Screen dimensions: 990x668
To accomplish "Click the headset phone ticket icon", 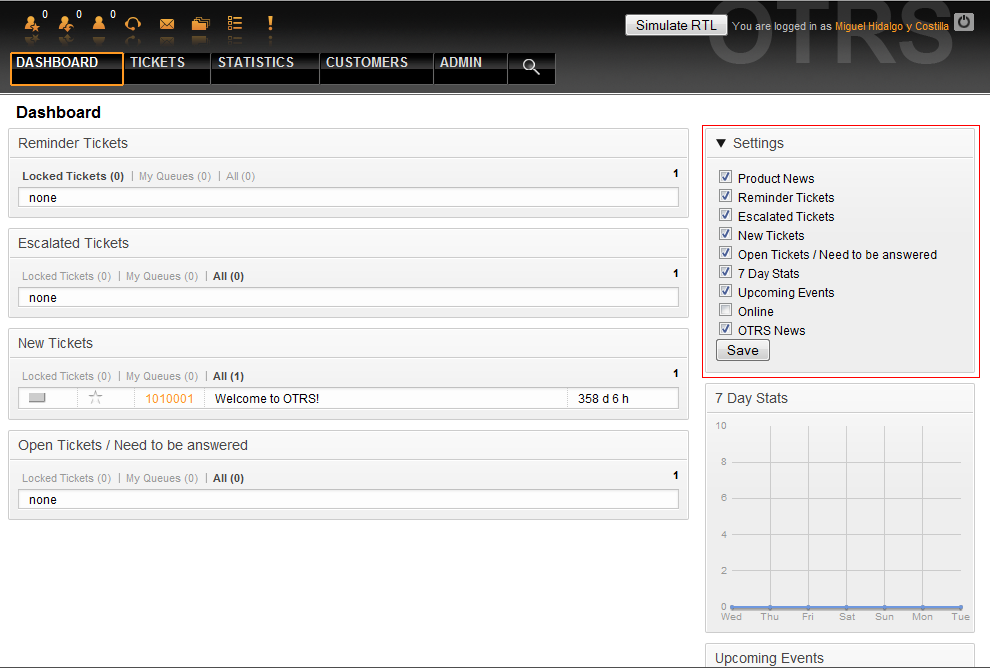I will (x=133, y=23).
